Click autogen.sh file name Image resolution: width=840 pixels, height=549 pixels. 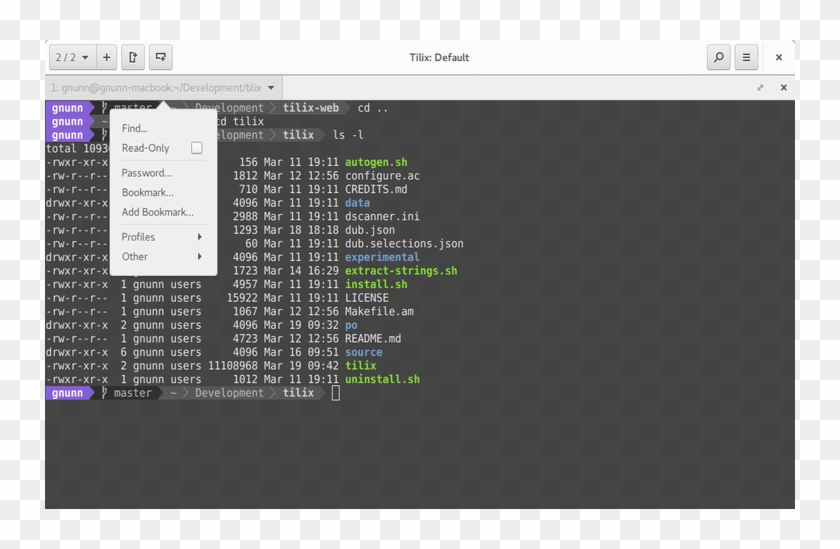coord(376,162)
